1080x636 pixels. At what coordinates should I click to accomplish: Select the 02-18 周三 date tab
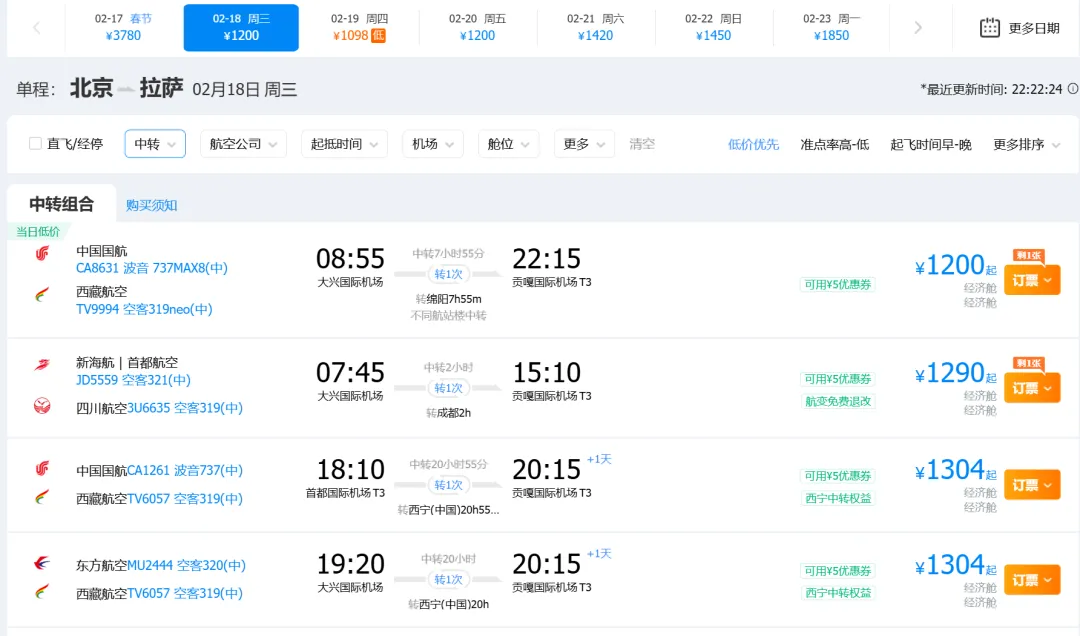(x=241, y=28)
